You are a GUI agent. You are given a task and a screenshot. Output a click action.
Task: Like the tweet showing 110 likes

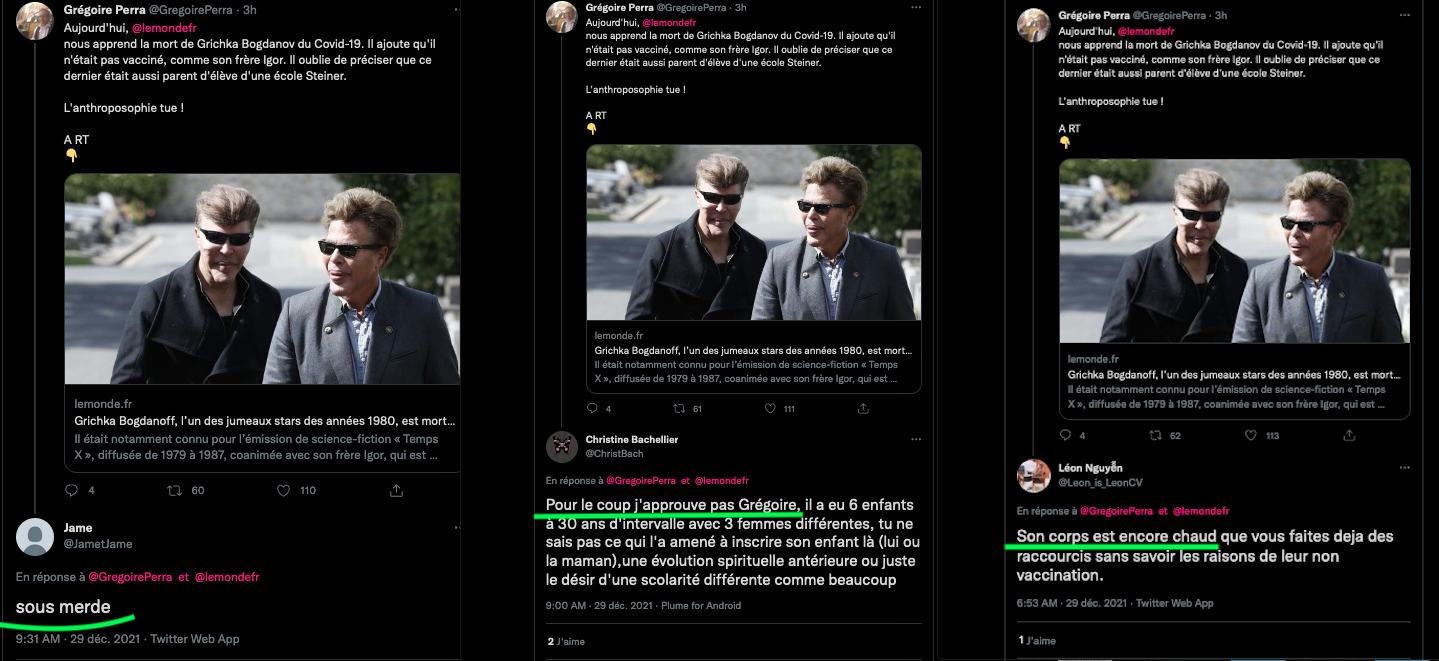click(283, 490)
